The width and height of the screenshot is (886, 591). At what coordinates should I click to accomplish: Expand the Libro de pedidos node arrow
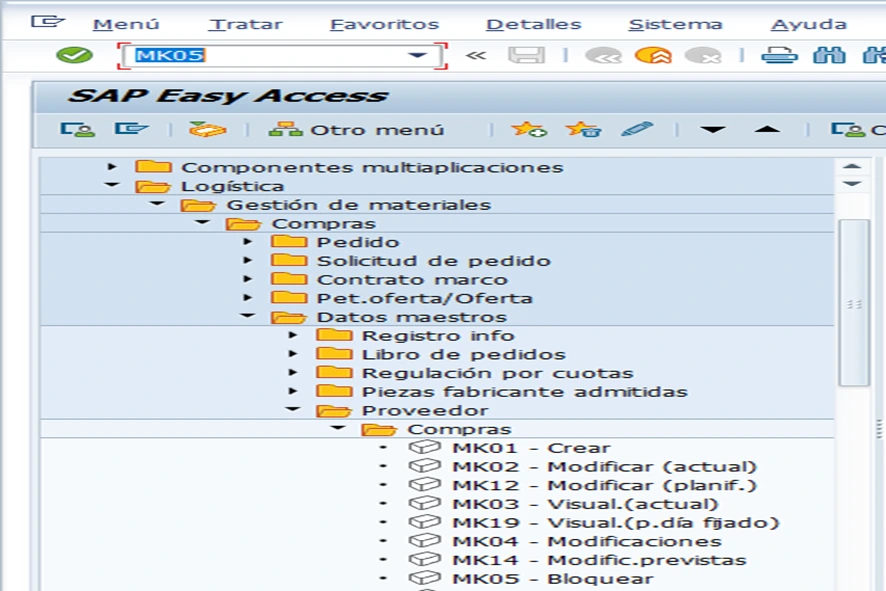point(293,353)
